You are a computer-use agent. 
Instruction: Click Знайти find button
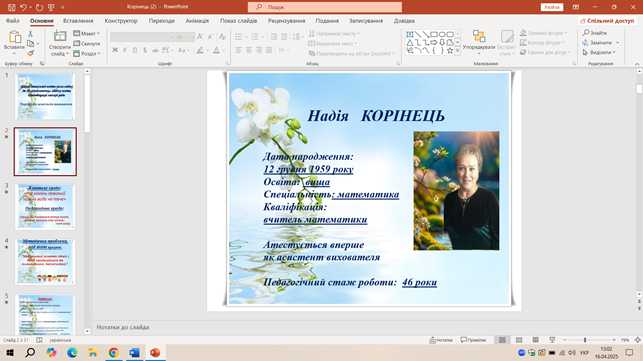(x=595, y=32)
